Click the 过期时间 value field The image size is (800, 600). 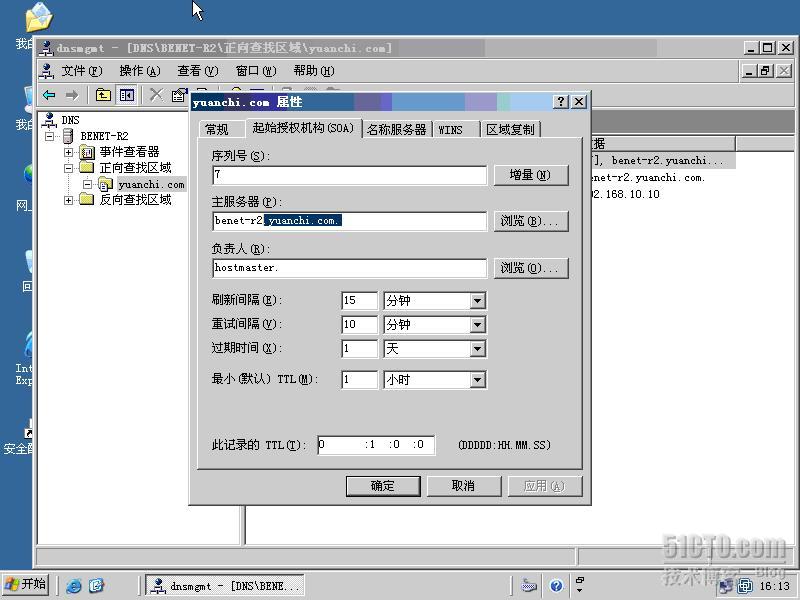pos(359,349)
